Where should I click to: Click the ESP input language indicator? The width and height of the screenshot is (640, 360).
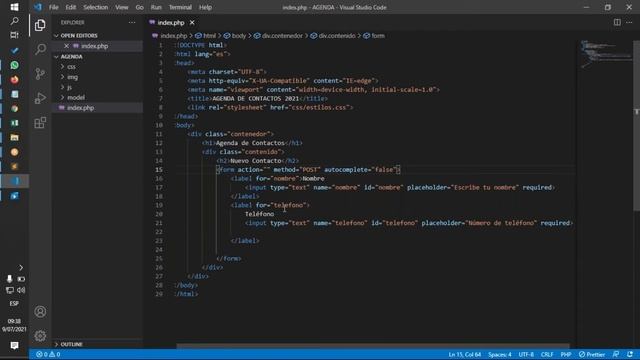14,303
